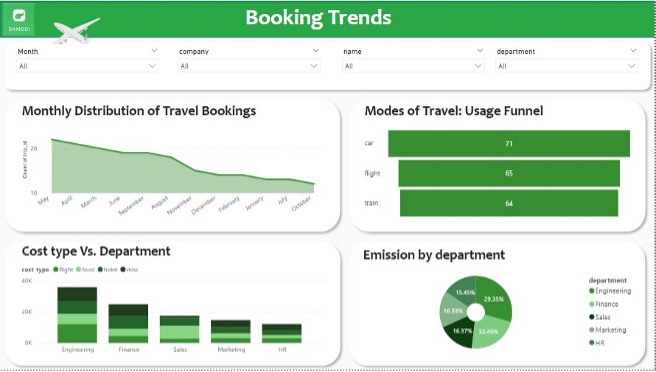Click the 'Engineering' bar chart axis label
656x372 pixels.
coord(78,349)
